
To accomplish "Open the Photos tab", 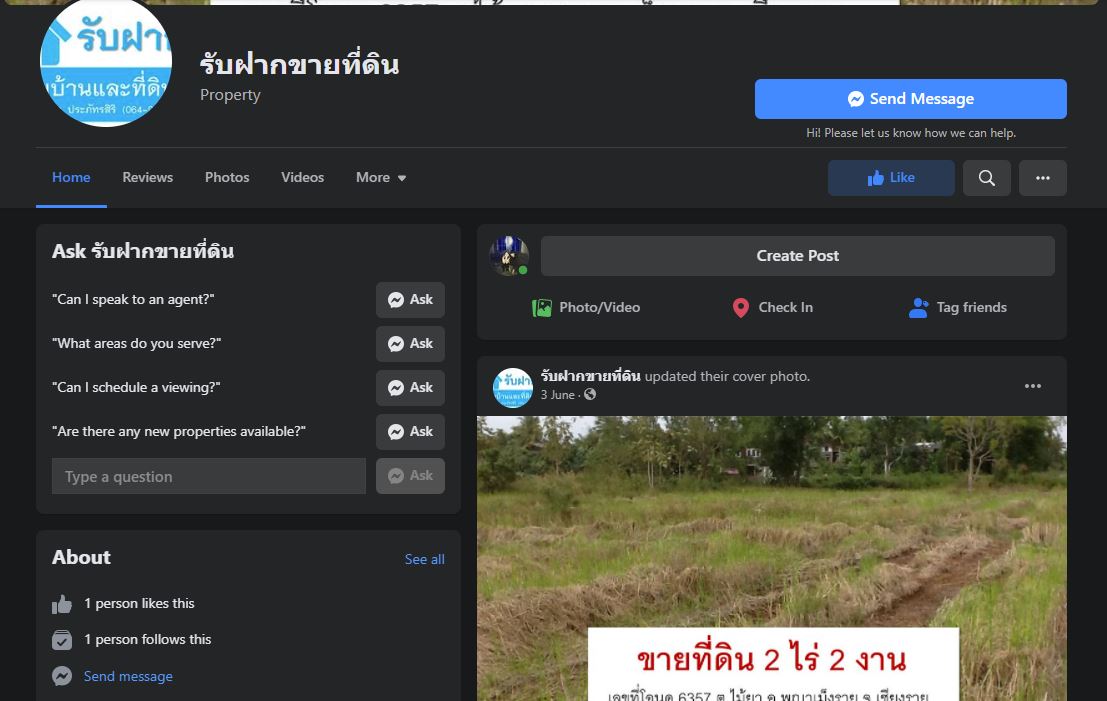I will [227, 178].
